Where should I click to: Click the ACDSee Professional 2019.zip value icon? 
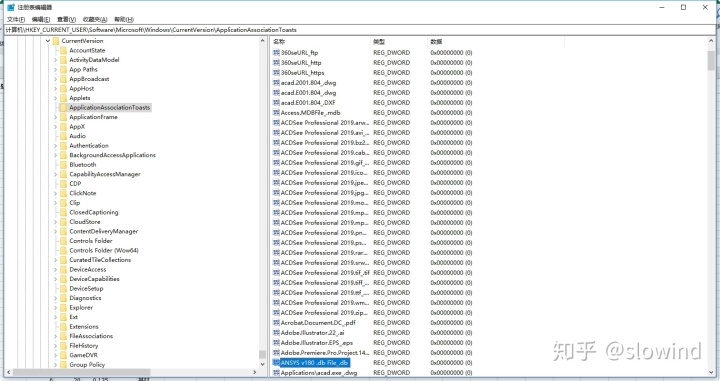point(276,313)
